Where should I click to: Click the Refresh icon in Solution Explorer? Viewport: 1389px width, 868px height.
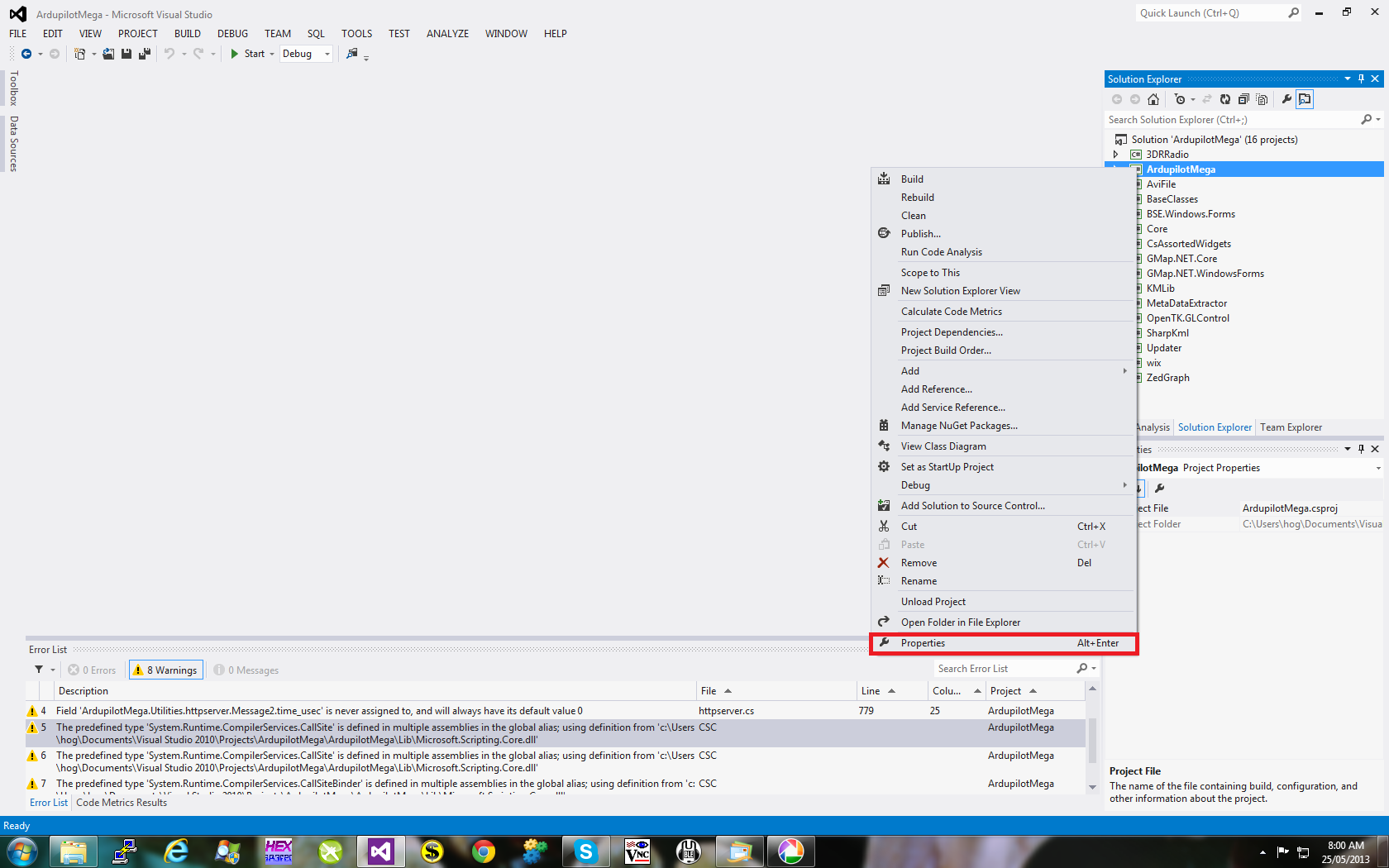pyautogui.click(x=1225, y=99)
